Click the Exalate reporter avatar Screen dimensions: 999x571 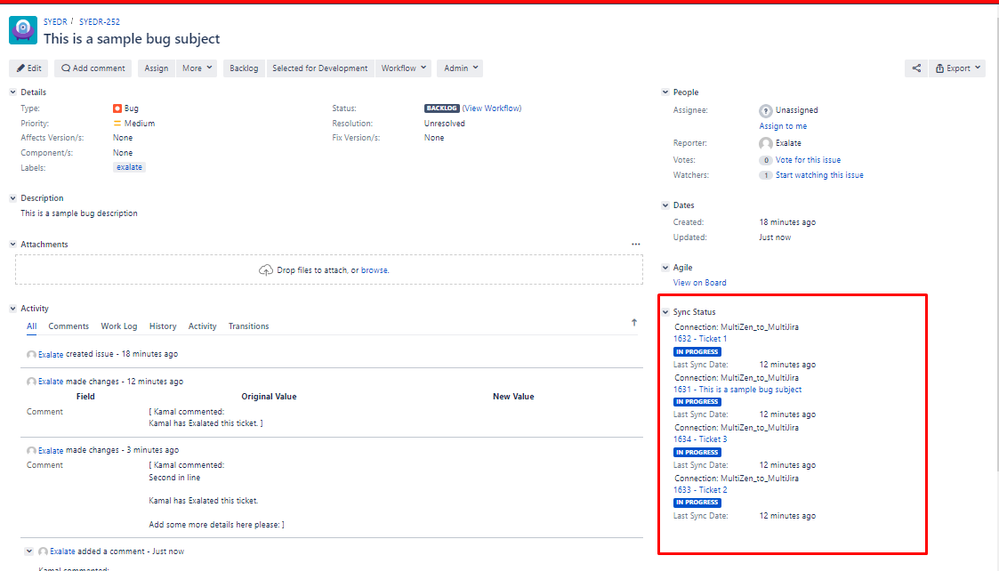[x=766, y=143]
